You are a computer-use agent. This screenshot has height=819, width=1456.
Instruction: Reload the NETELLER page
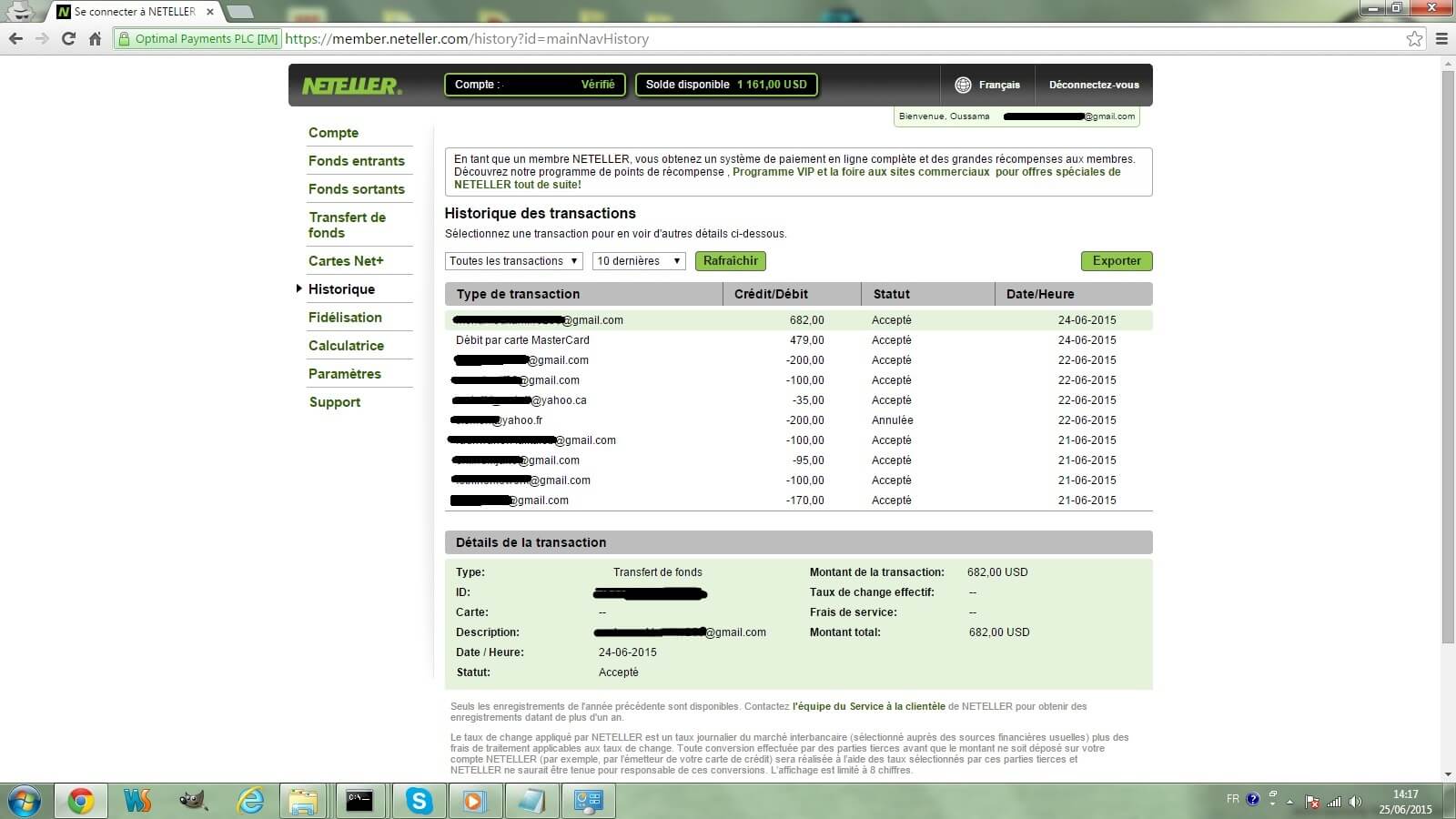[x=68, y=38]
